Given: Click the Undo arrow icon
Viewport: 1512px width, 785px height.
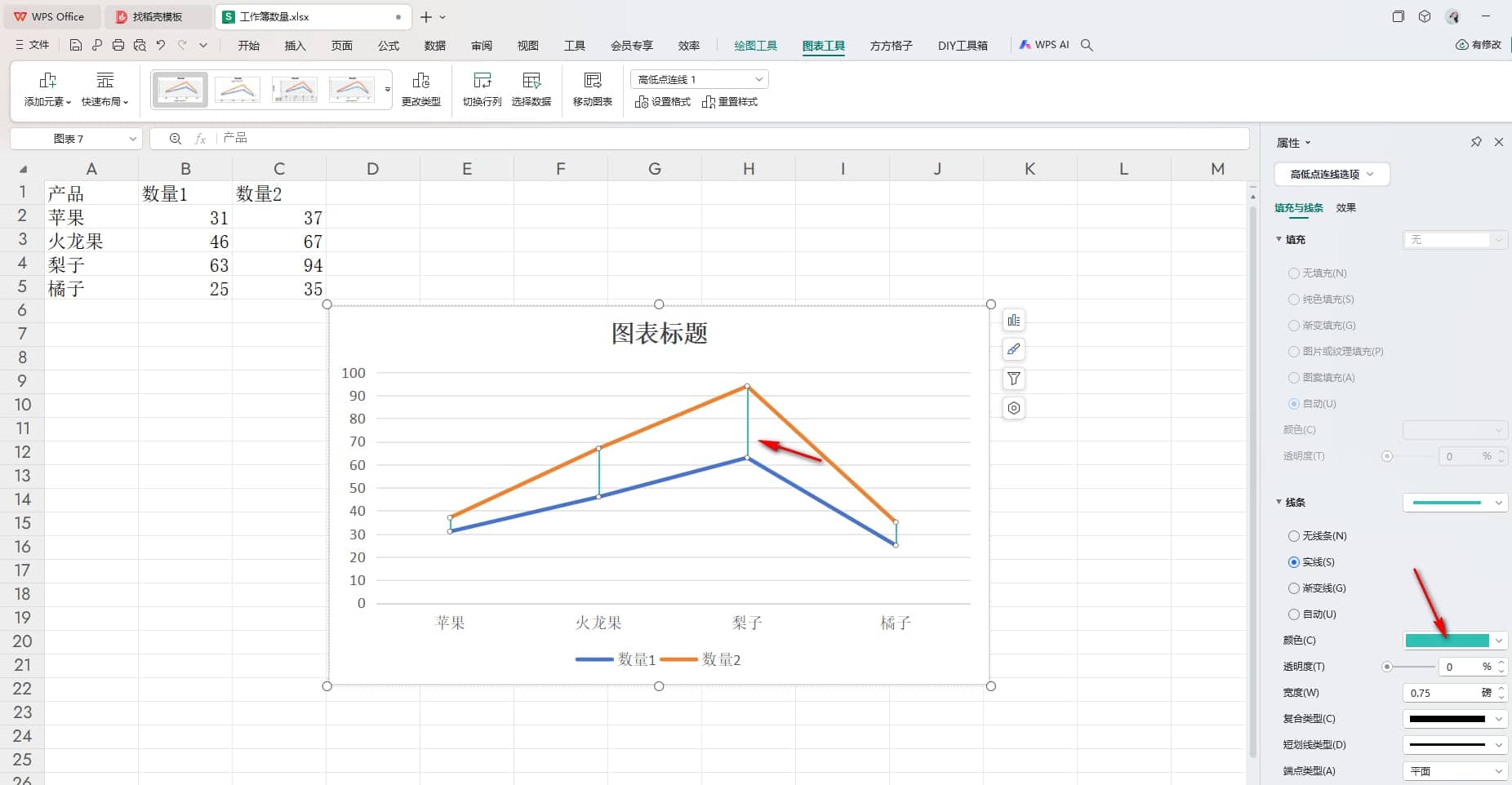Looking at the screenshot, I should (x=161, y=46).
